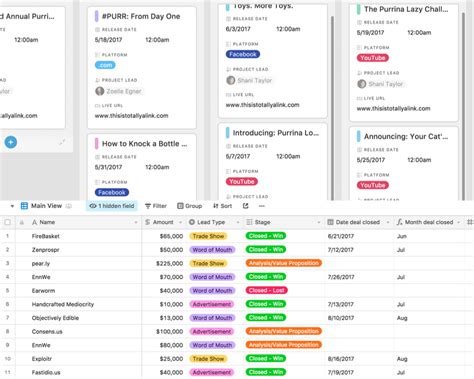
Task: Click the Trade Show tag in pear.ly row
Action: pos(208,263)
